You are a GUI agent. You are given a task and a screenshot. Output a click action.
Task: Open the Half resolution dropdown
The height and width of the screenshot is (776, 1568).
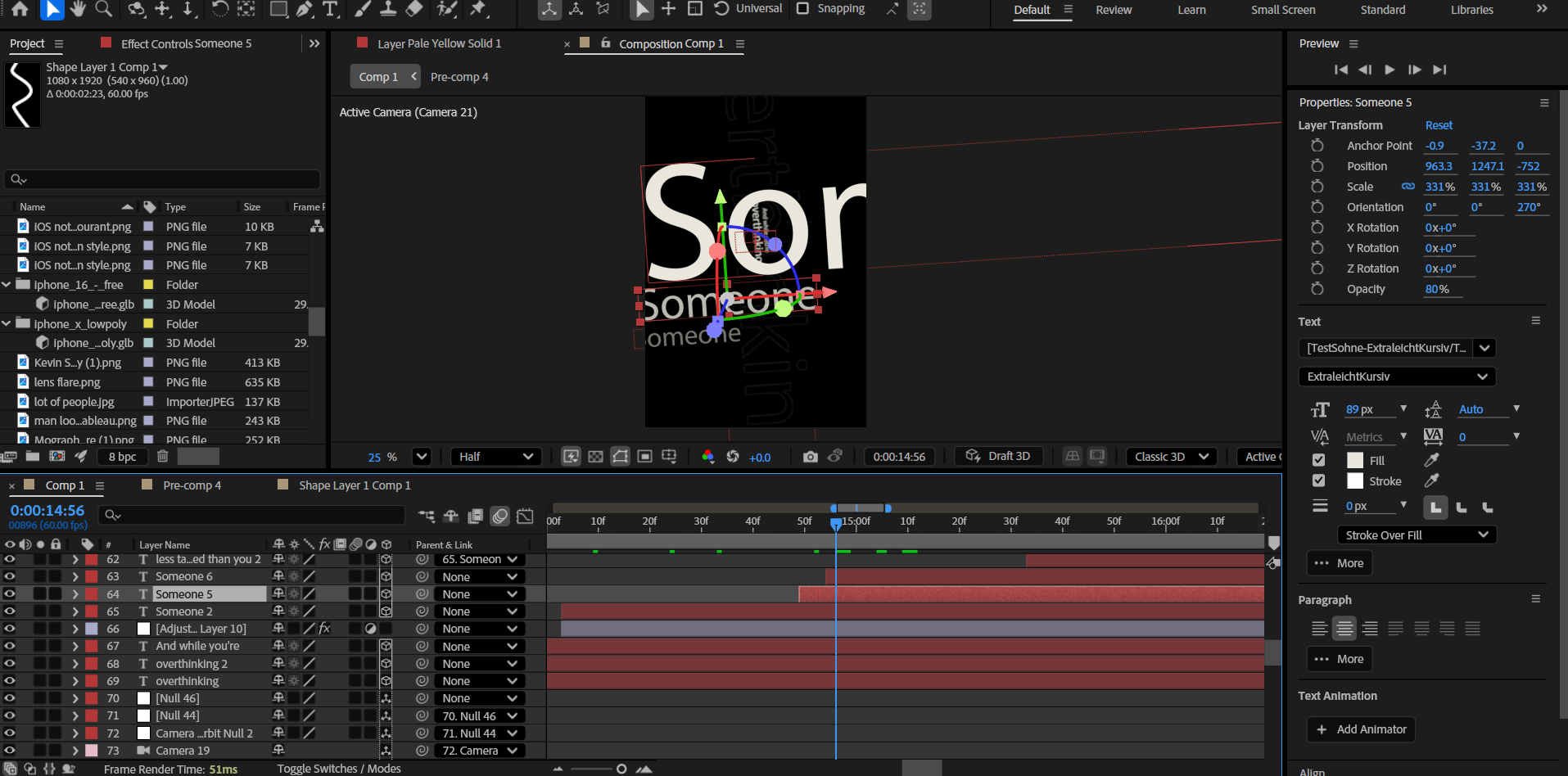[x=495, y=457]
